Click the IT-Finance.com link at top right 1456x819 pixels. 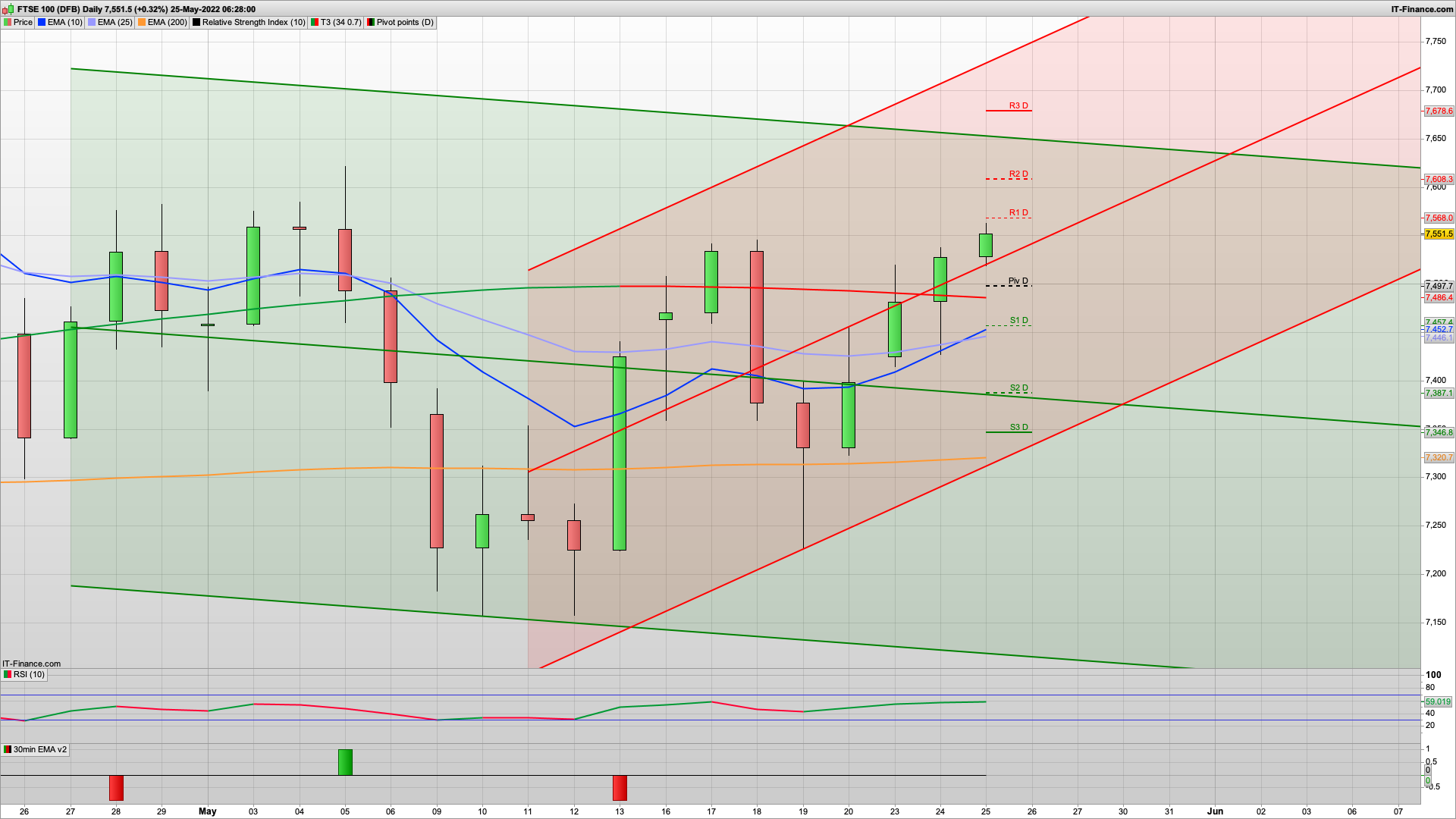point(1422,9)
